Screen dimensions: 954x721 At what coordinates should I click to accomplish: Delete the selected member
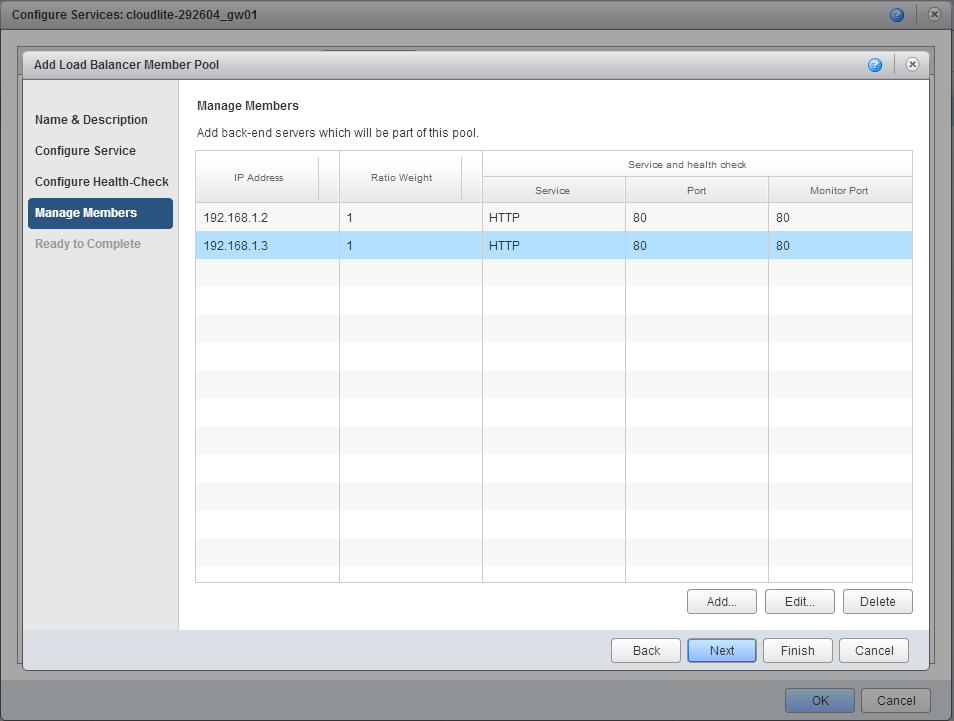[x=877, y=601]
